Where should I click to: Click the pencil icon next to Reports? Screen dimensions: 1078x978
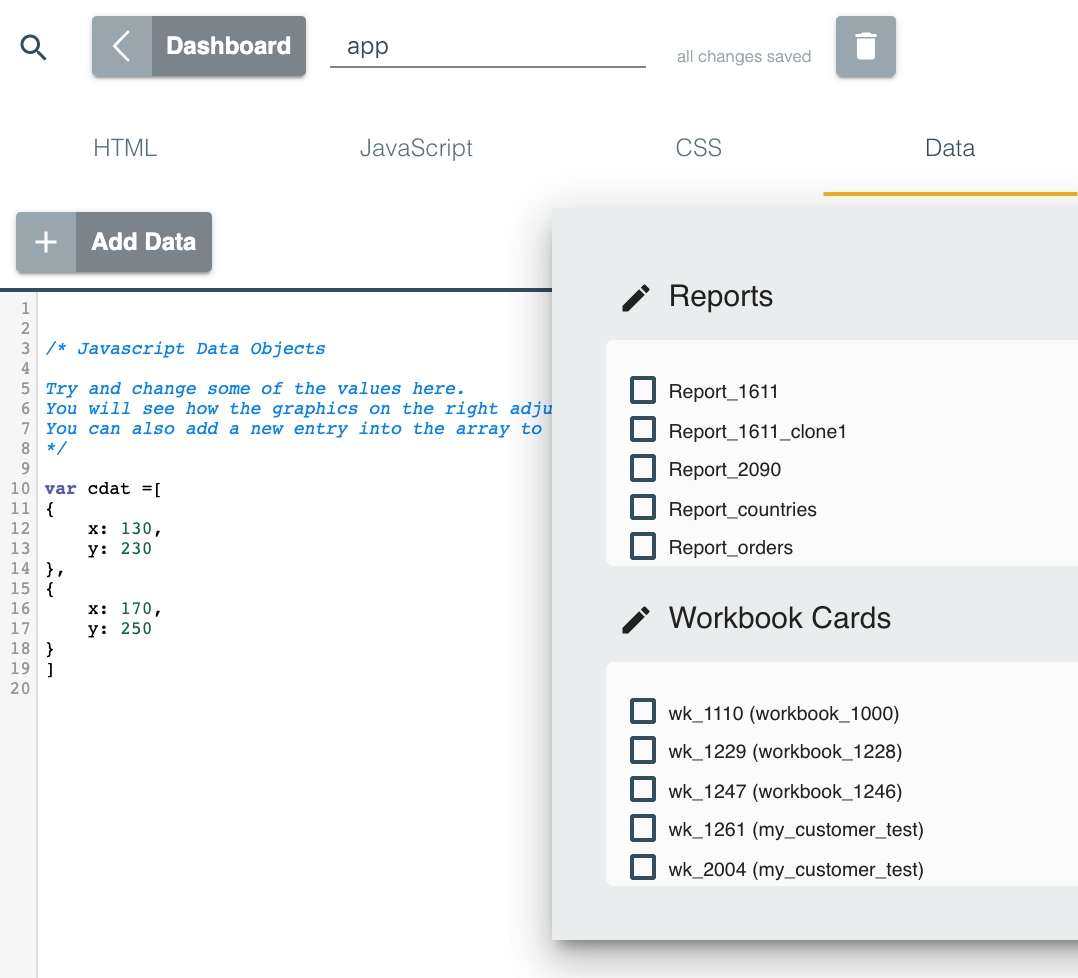point(636,297)
